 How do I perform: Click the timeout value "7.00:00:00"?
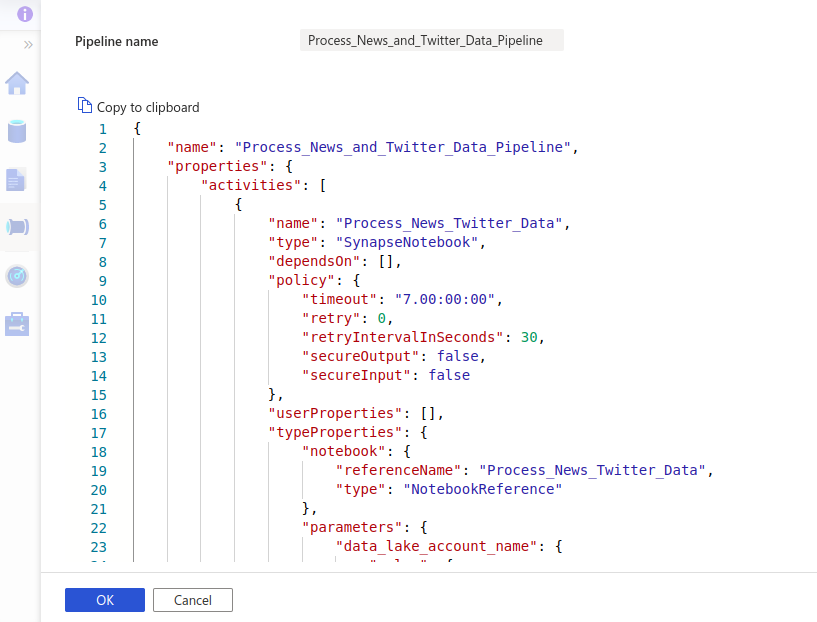pyautogui.click(x=446, y=300)
